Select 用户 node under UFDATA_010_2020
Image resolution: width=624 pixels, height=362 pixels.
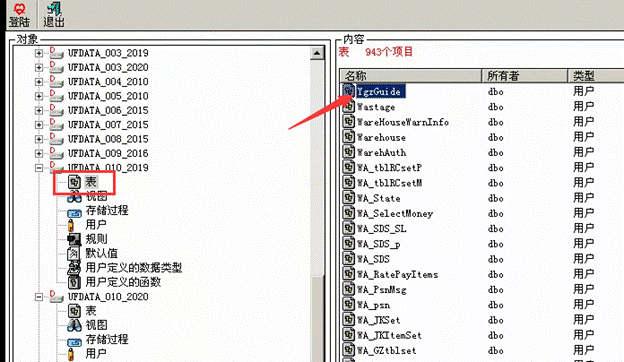(96, 353)
